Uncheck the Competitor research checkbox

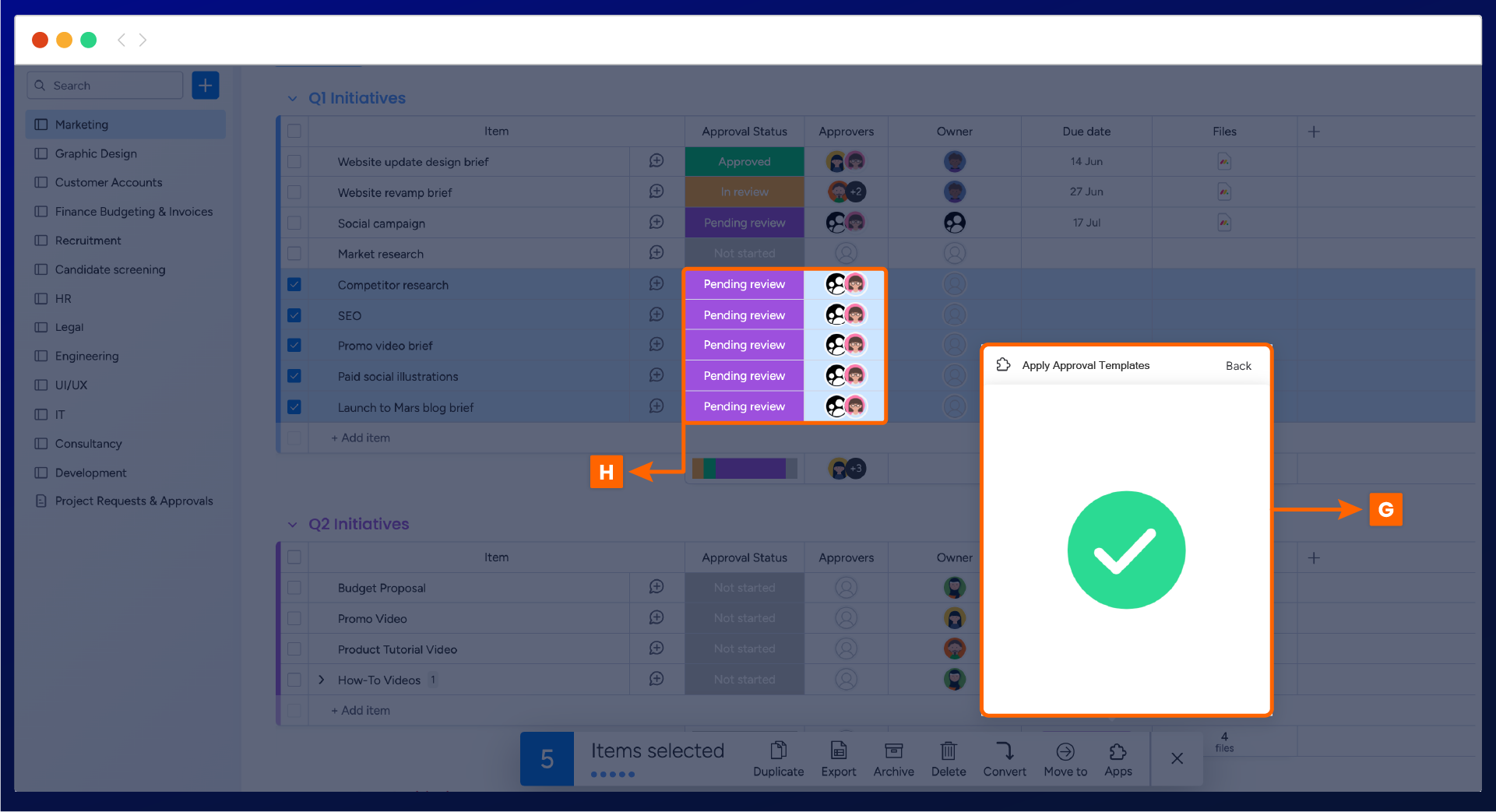(x=294, y=285)
